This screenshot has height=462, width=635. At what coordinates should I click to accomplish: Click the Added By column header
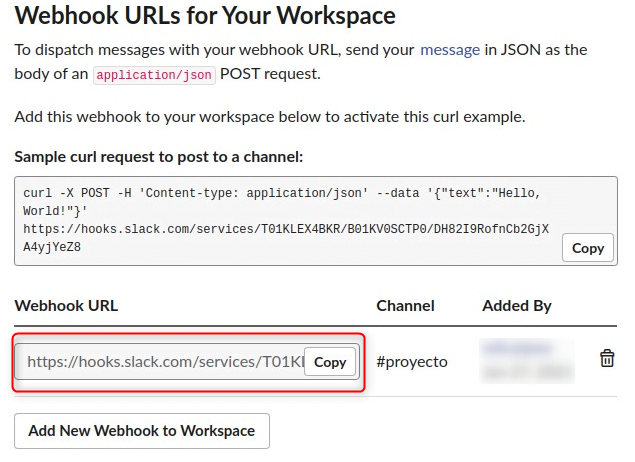pos(517,306)
